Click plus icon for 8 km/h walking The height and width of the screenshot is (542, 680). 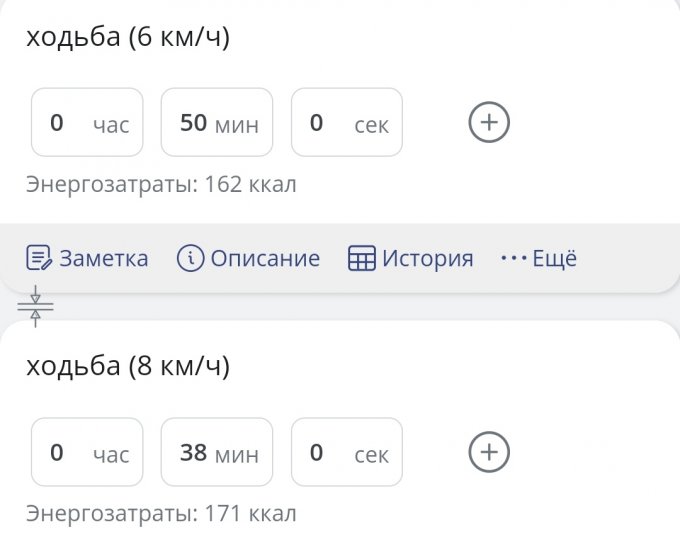coord(489,452)
